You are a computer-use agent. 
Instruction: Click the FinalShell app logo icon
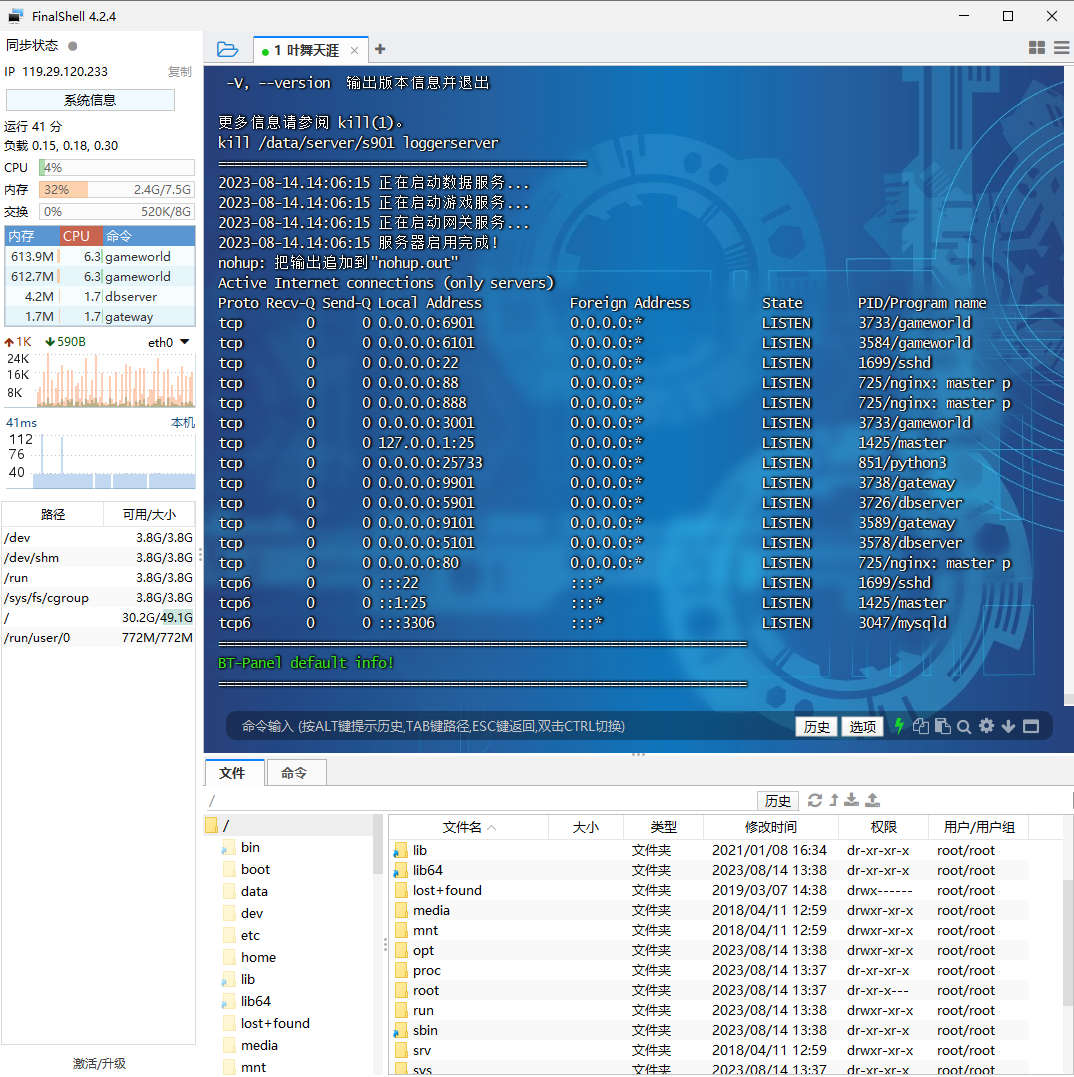click(x=15, y=16)
